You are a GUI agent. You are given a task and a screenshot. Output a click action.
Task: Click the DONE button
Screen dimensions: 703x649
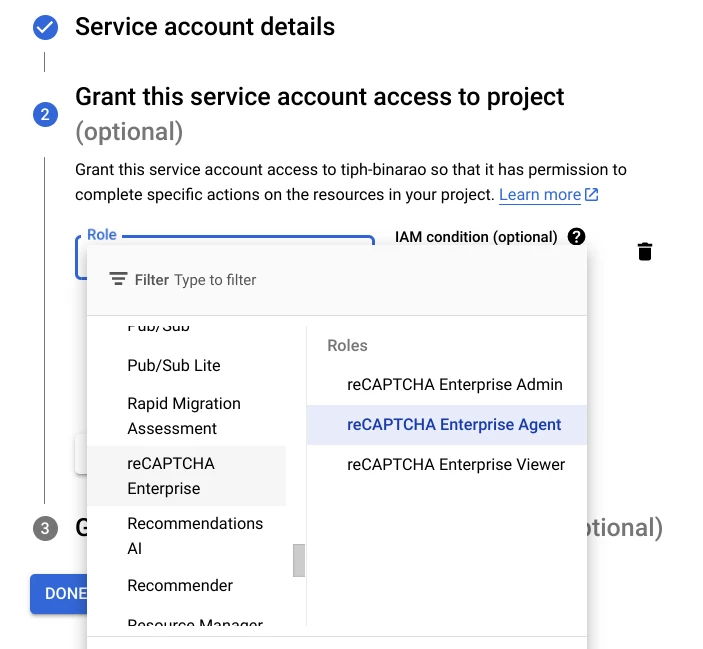(x=59, y=593)
